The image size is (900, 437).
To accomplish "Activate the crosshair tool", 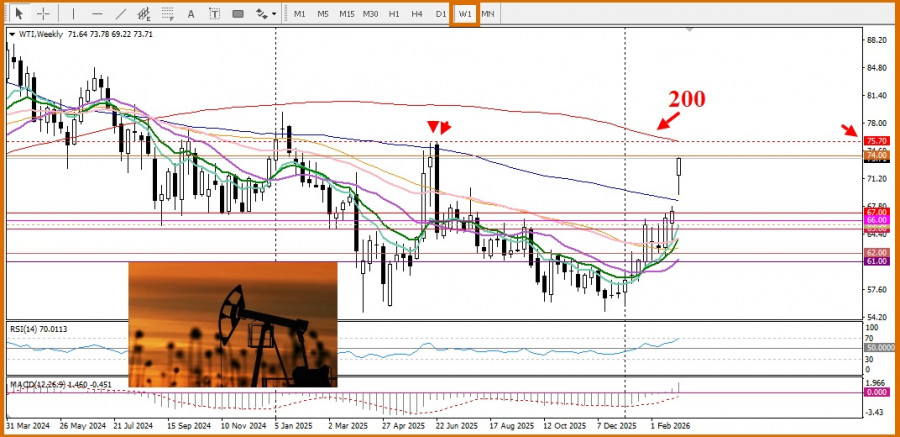I will [x=43, y=14].
